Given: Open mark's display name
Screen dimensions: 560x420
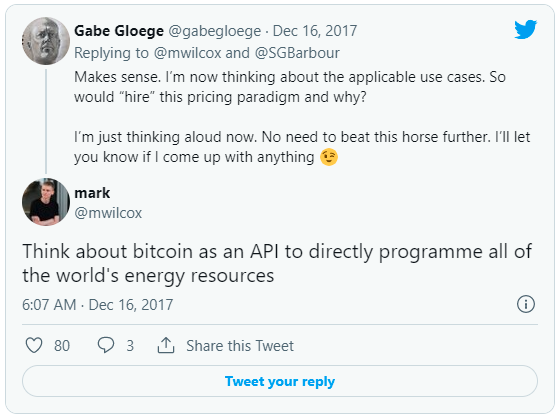Looking at the screenshot, I should click(x=92, y=193).
